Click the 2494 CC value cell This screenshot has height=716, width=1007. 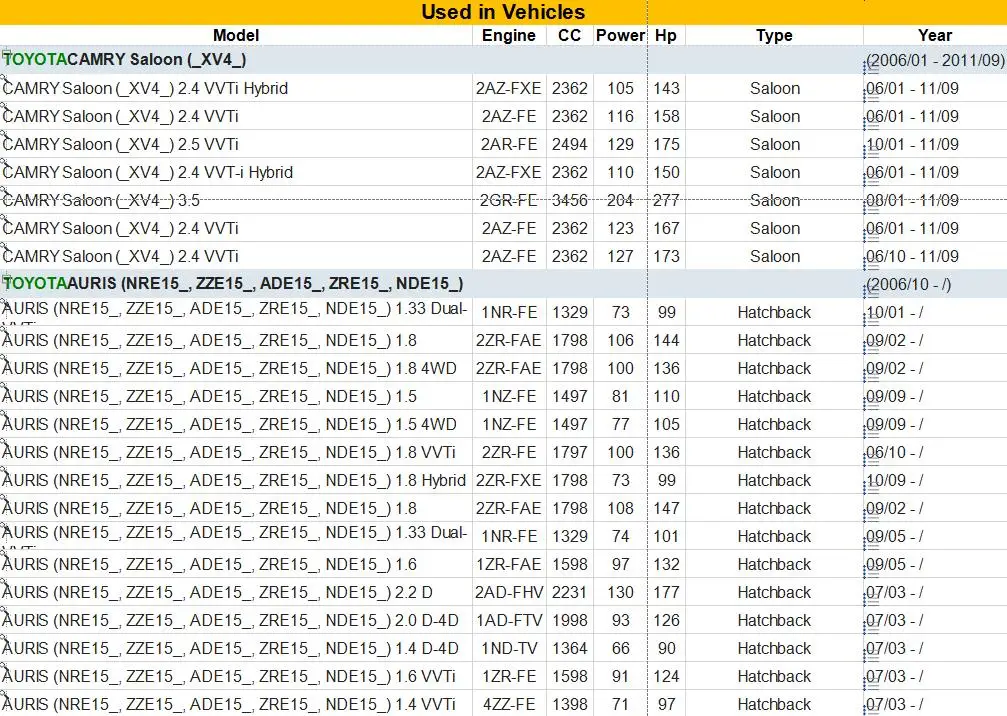[x=570, y=144]
